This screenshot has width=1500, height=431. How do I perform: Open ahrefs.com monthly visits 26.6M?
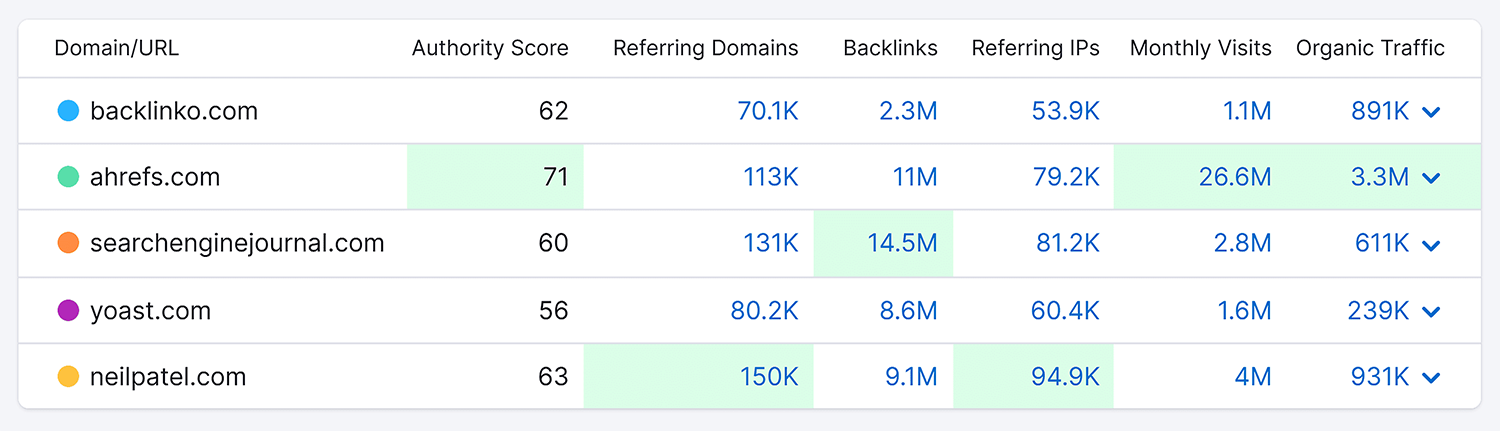click(x=1235, y=177)
